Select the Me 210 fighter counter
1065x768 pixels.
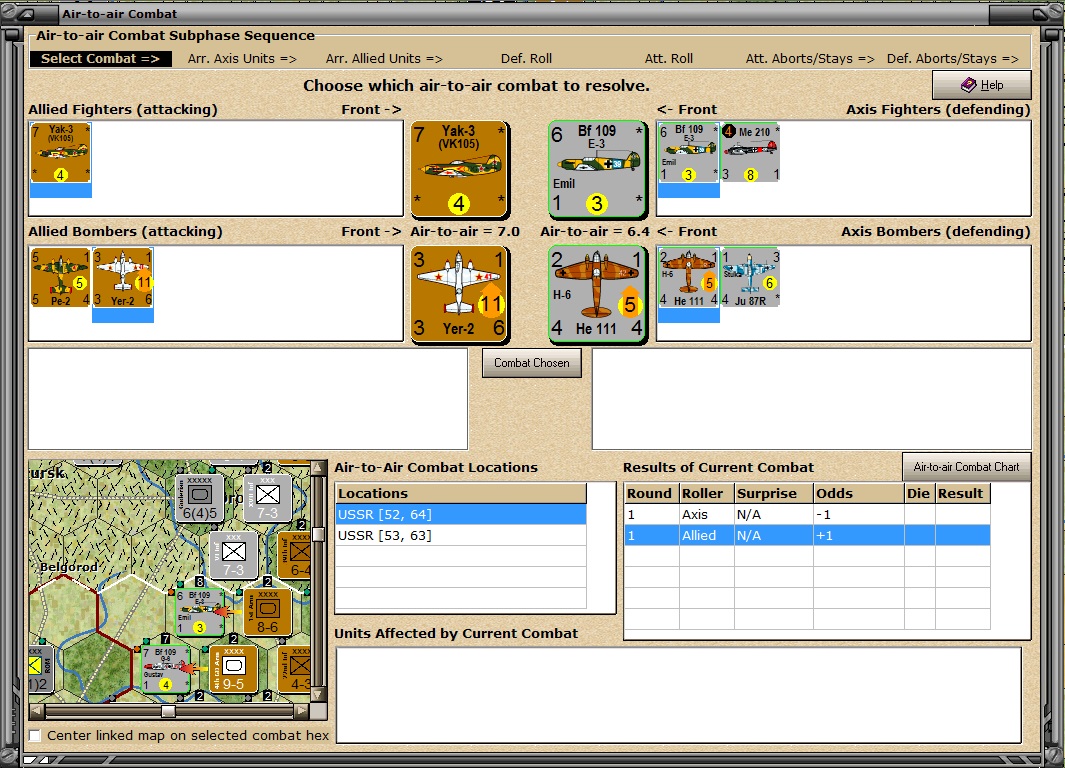(x=750, y=153)
